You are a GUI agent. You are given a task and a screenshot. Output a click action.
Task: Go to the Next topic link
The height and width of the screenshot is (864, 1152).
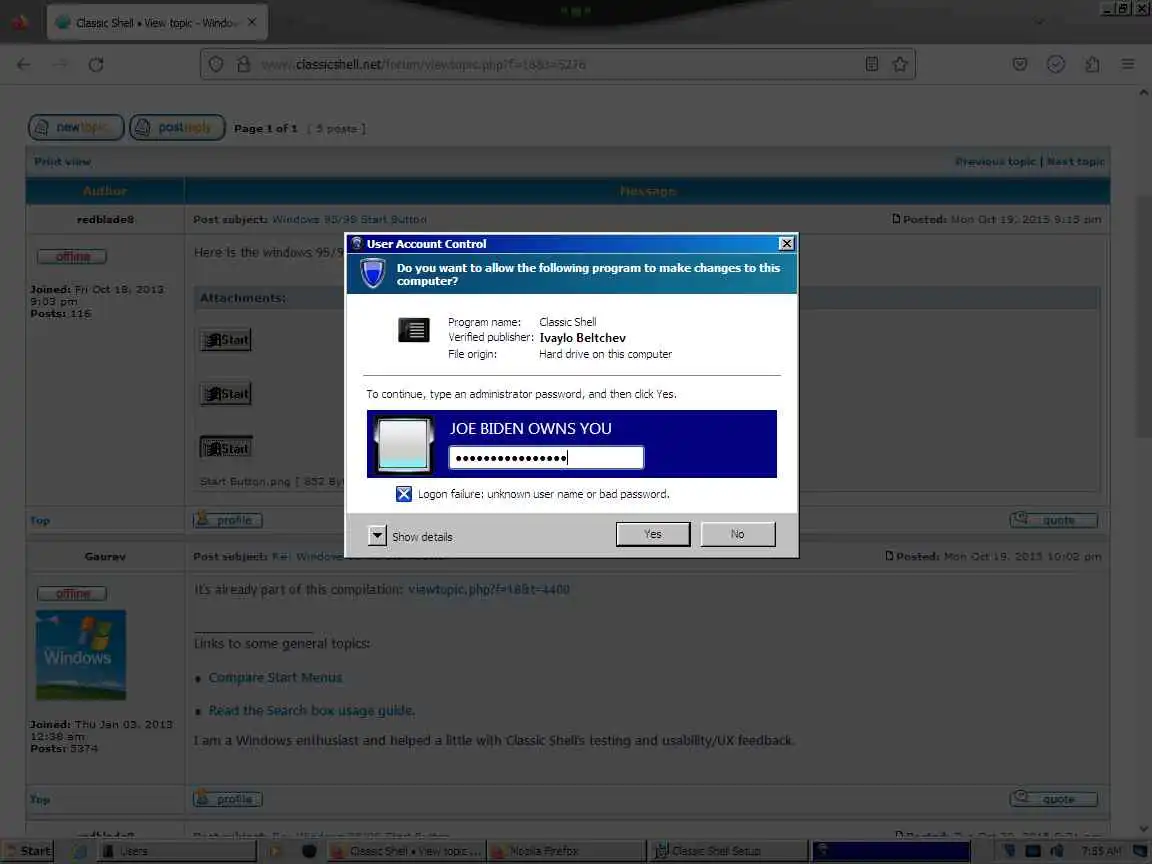coord(1076,162)
